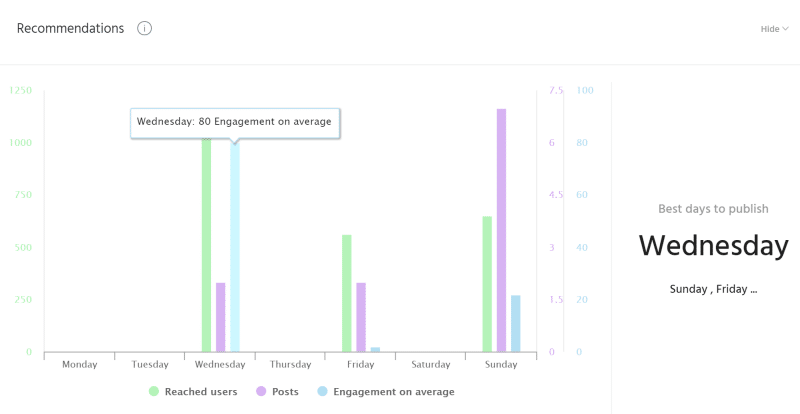
Task: Toggle Engagement on average legend series
Action: tap(393, 392)
